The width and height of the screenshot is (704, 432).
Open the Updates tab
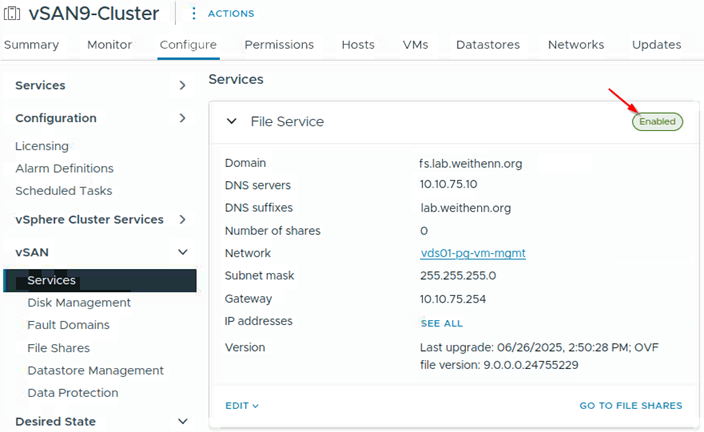(656, 45)
